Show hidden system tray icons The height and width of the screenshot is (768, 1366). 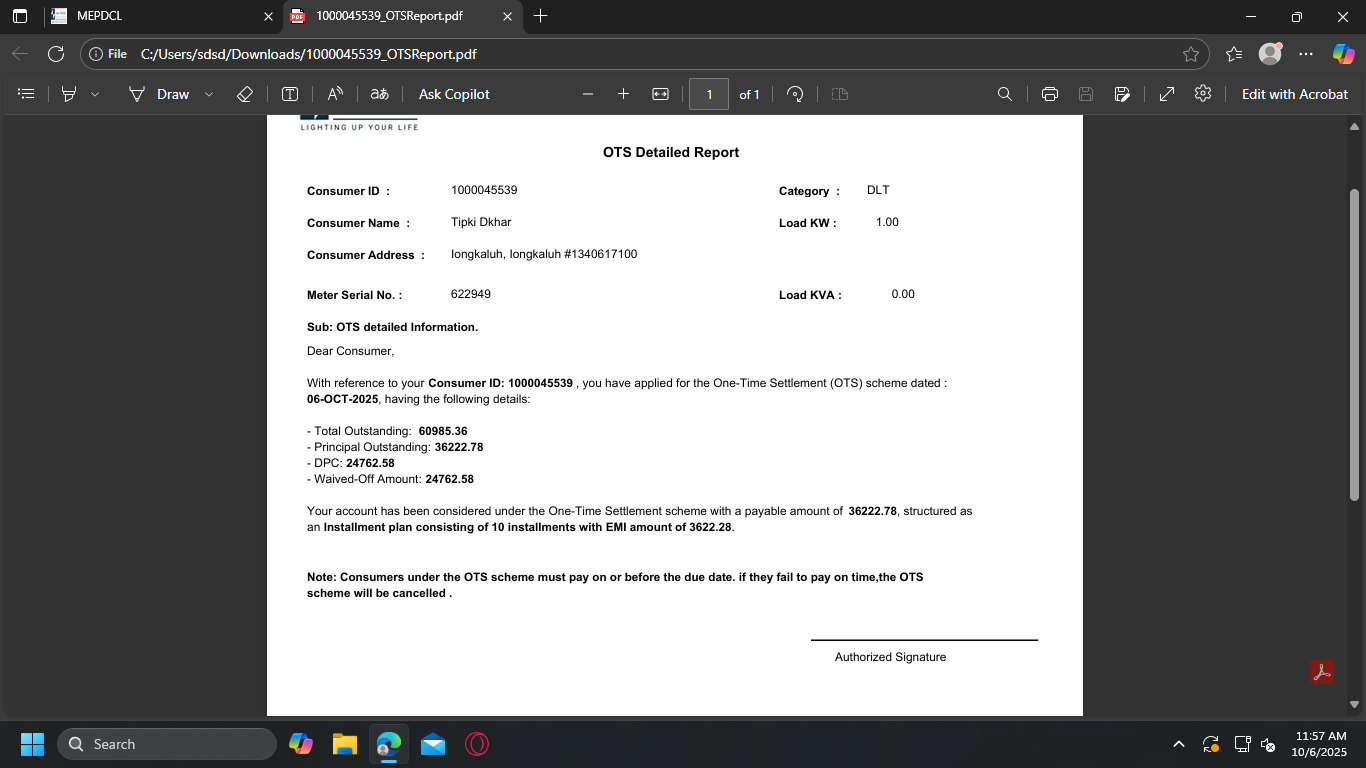(1179, 744)
